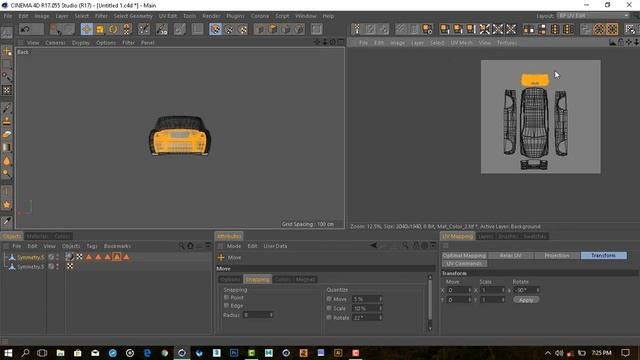Click the lock icon in texture view header
Image resolution: width=640 pixels, height=360 pixels.
620,42
